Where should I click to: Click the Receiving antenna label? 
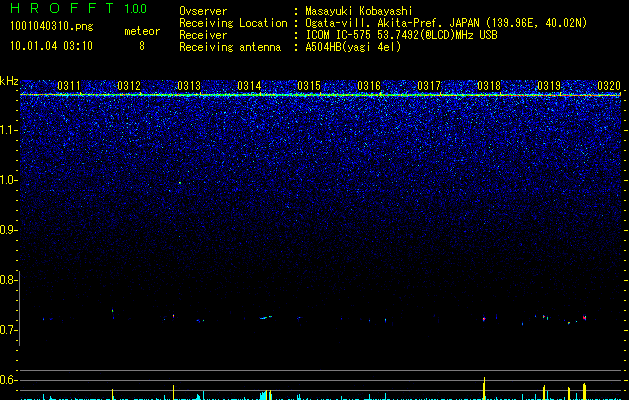[x=230, y=47]
